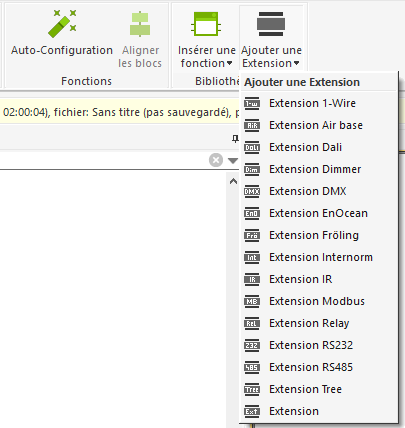
Task: Click the Extension IR icon
Action: tap(252, 279)
